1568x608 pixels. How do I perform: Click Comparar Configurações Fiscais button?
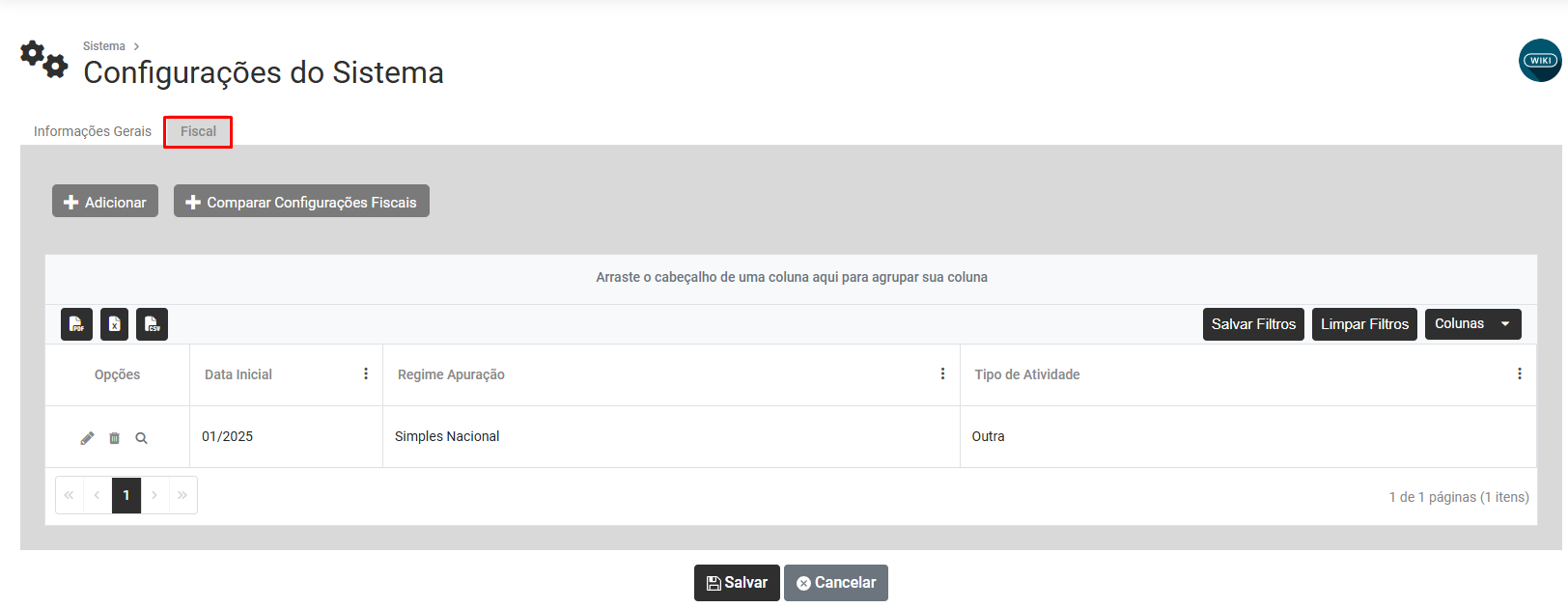pos(301,202)
